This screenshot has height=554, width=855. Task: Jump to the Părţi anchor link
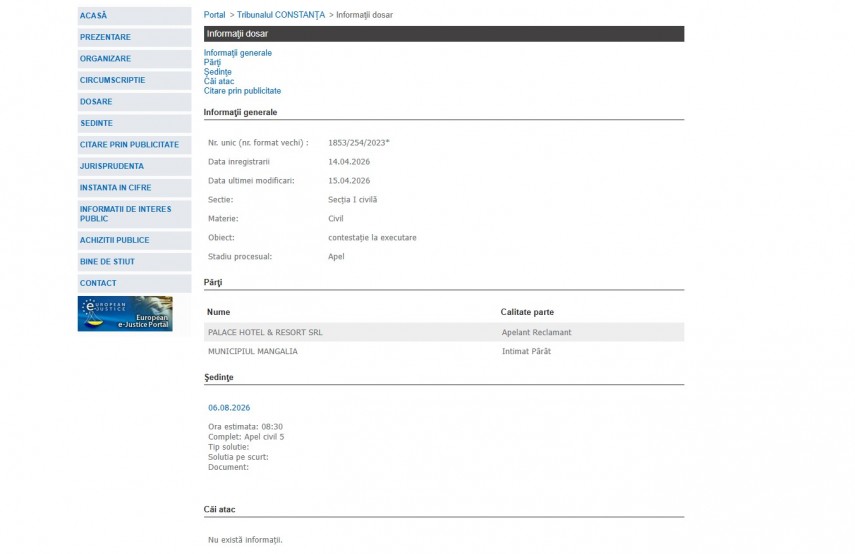coord(212,62)
